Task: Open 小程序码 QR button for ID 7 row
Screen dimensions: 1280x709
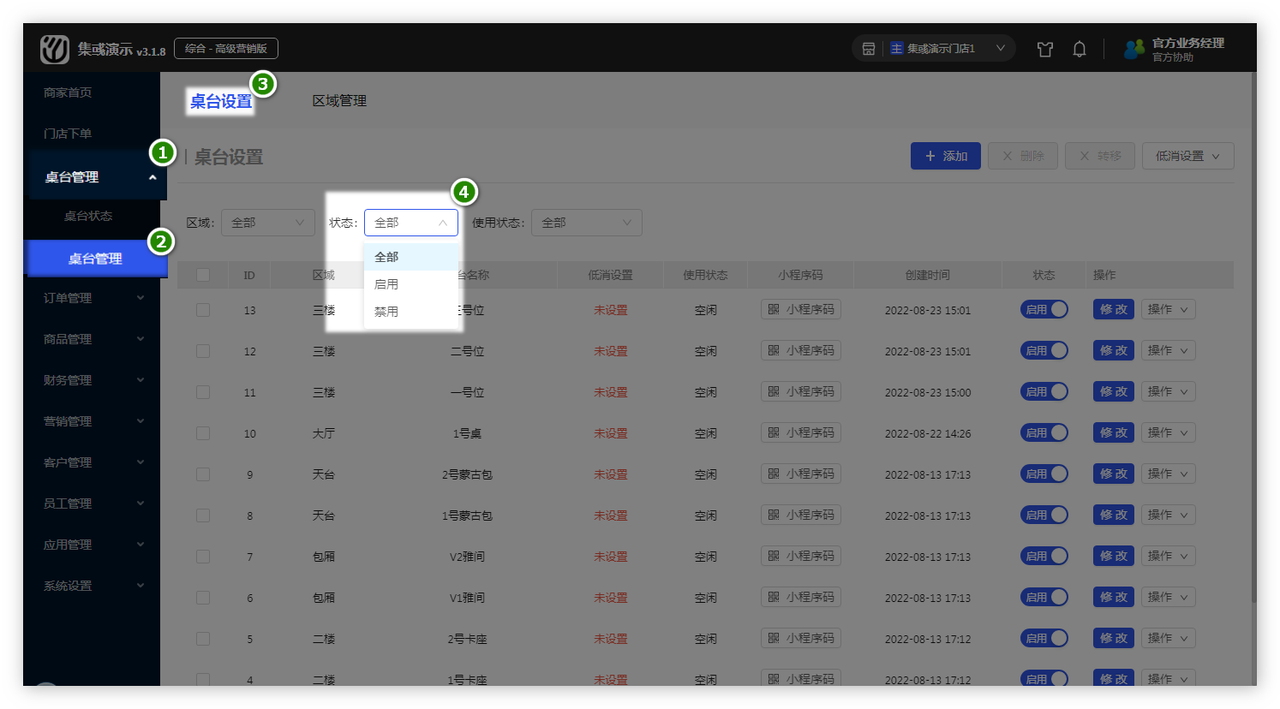Action: click(800, 556)
